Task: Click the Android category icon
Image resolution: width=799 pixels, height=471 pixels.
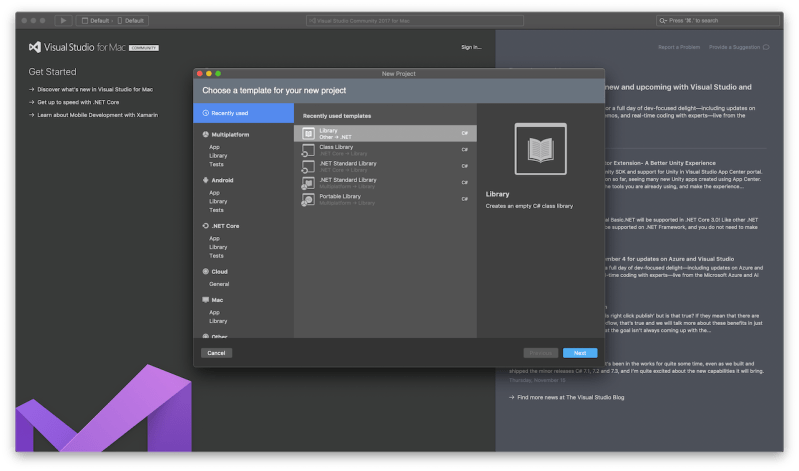Action: tap(206, 180)
